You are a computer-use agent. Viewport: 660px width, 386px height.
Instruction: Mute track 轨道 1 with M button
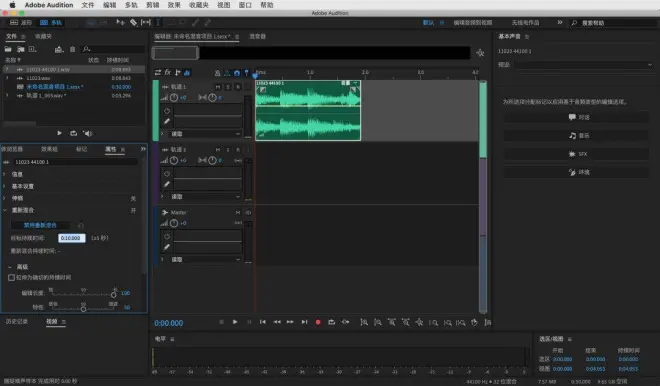click(x=218, y=87)
